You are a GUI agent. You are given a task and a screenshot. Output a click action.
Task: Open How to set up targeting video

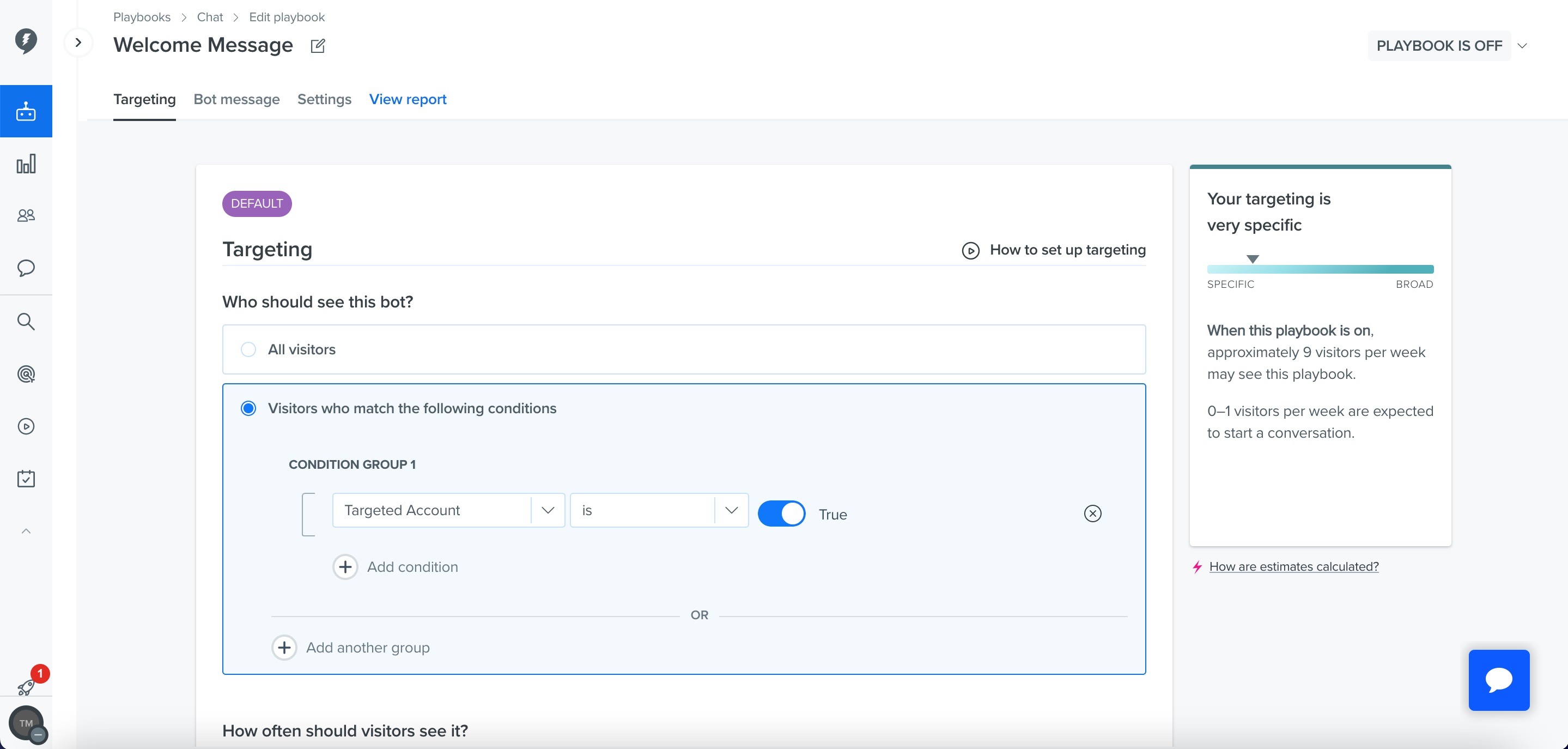(1054, 250)
